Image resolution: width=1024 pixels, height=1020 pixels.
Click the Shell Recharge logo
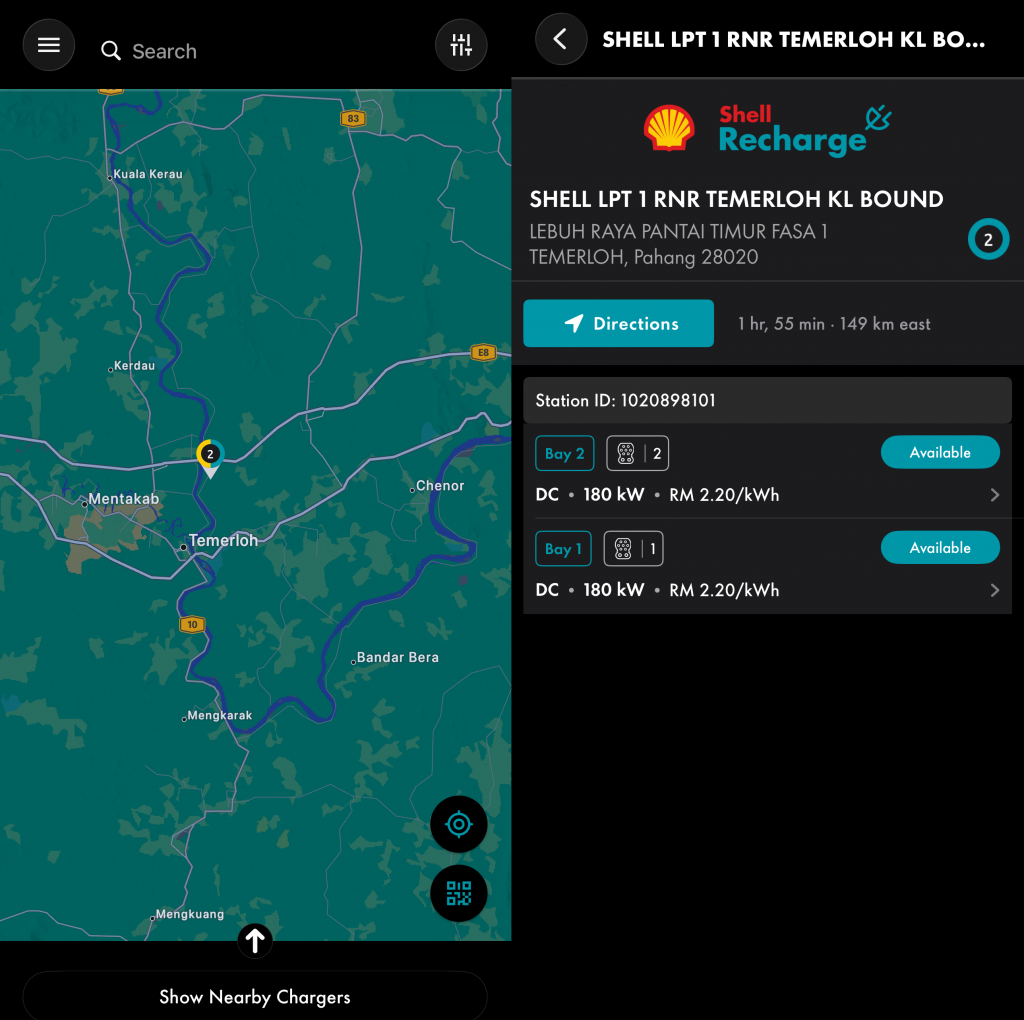[x=767, y=129]
